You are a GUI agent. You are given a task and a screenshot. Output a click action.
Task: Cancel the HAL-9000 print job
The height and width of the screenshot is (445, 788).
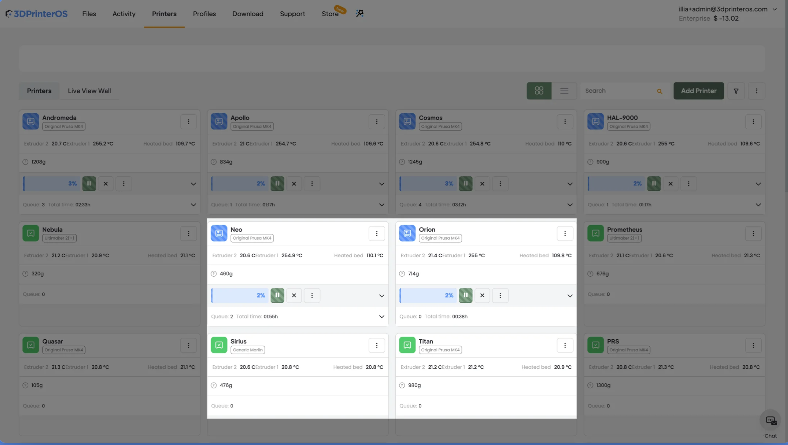[x=670, y=184]
